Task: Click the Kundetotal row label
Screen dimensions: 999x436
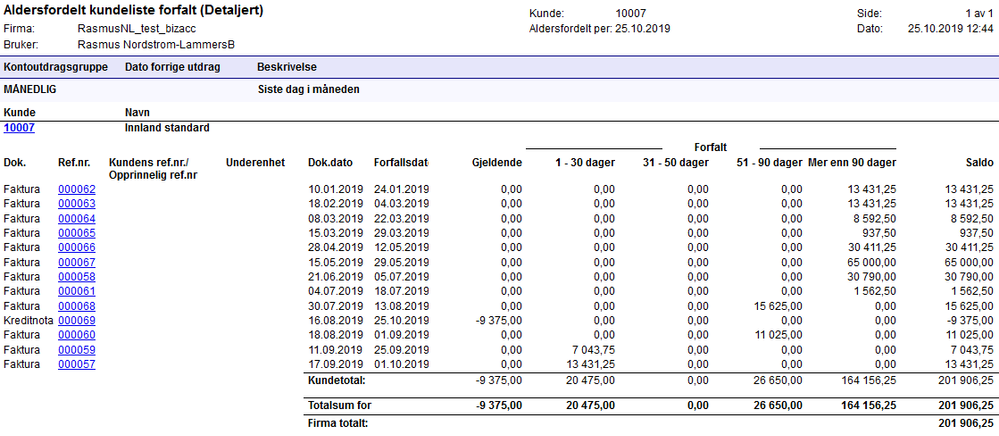Action: pyautogui.click(x=338, y=381)
